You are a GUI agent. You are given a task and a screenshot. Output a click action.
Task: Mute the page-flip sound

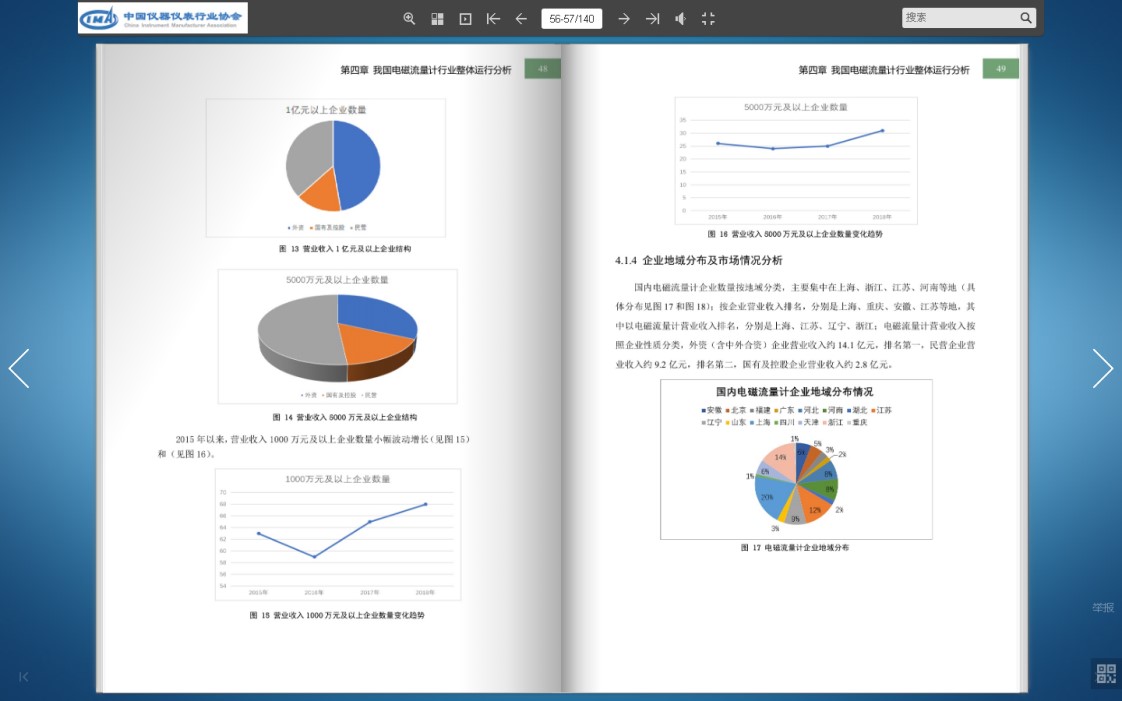[680, 19]
